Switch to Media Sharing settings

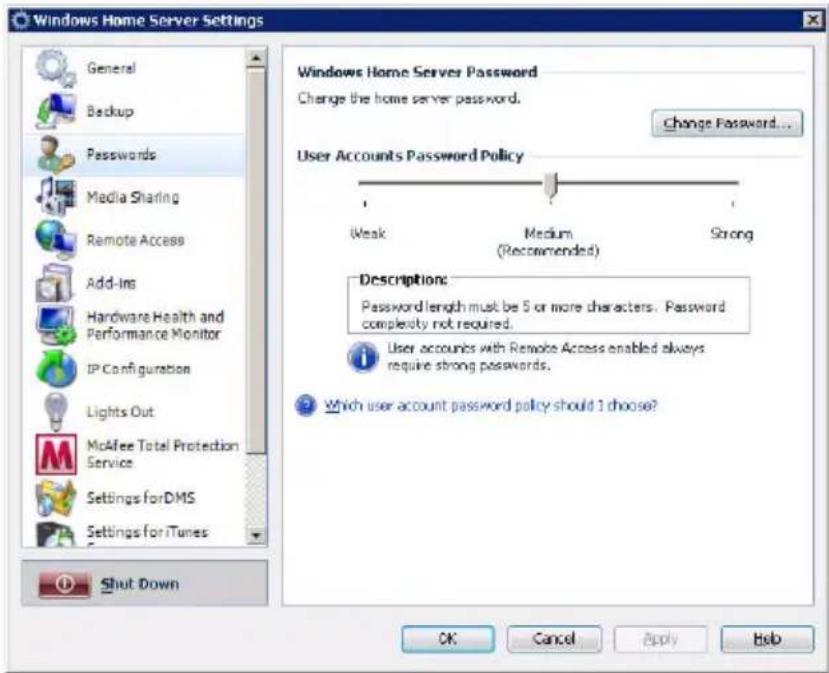134,197
